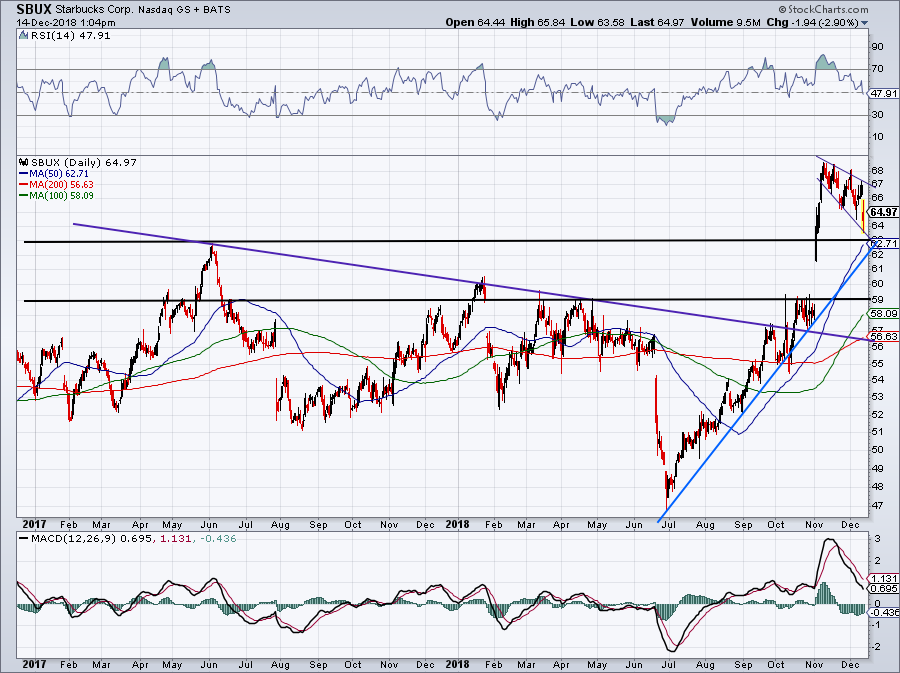
Task: Click the 47 label on the price axis
Action: pos(878,506)
